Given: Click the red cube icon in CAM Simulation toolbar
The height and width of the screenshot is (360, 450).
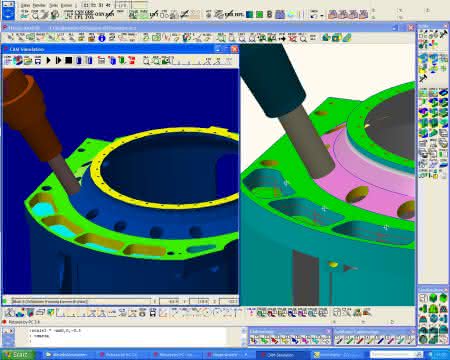Looking at the screenshot, I should [x=132, y=60].
